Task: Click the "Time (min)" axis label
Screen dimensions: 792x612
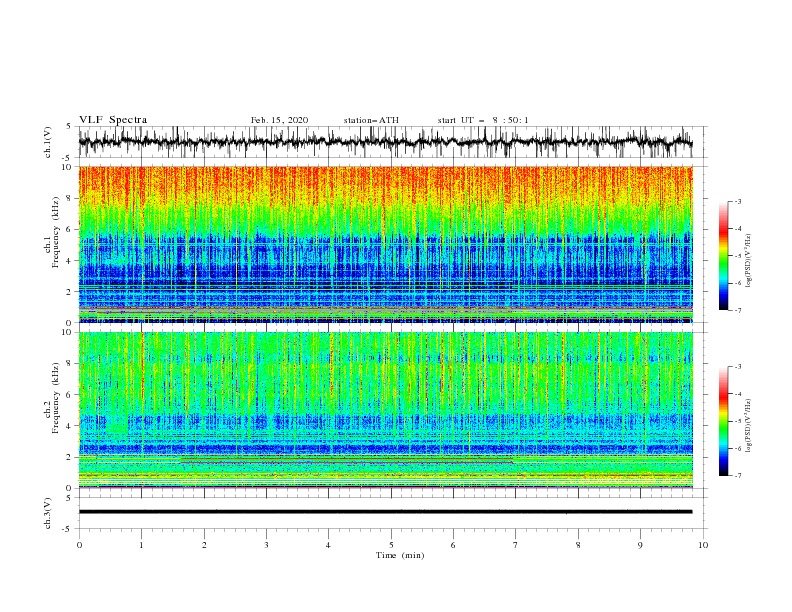Action: [x=400, y=555]
